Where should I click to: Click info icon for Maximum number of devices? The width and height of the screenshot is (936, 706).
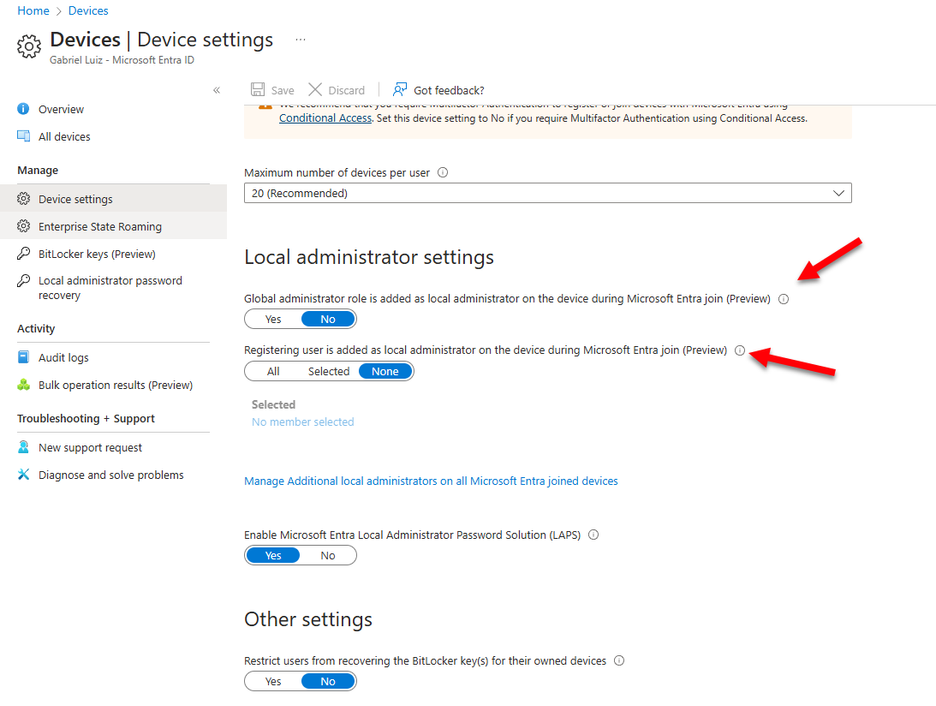[x=442, y=172]
